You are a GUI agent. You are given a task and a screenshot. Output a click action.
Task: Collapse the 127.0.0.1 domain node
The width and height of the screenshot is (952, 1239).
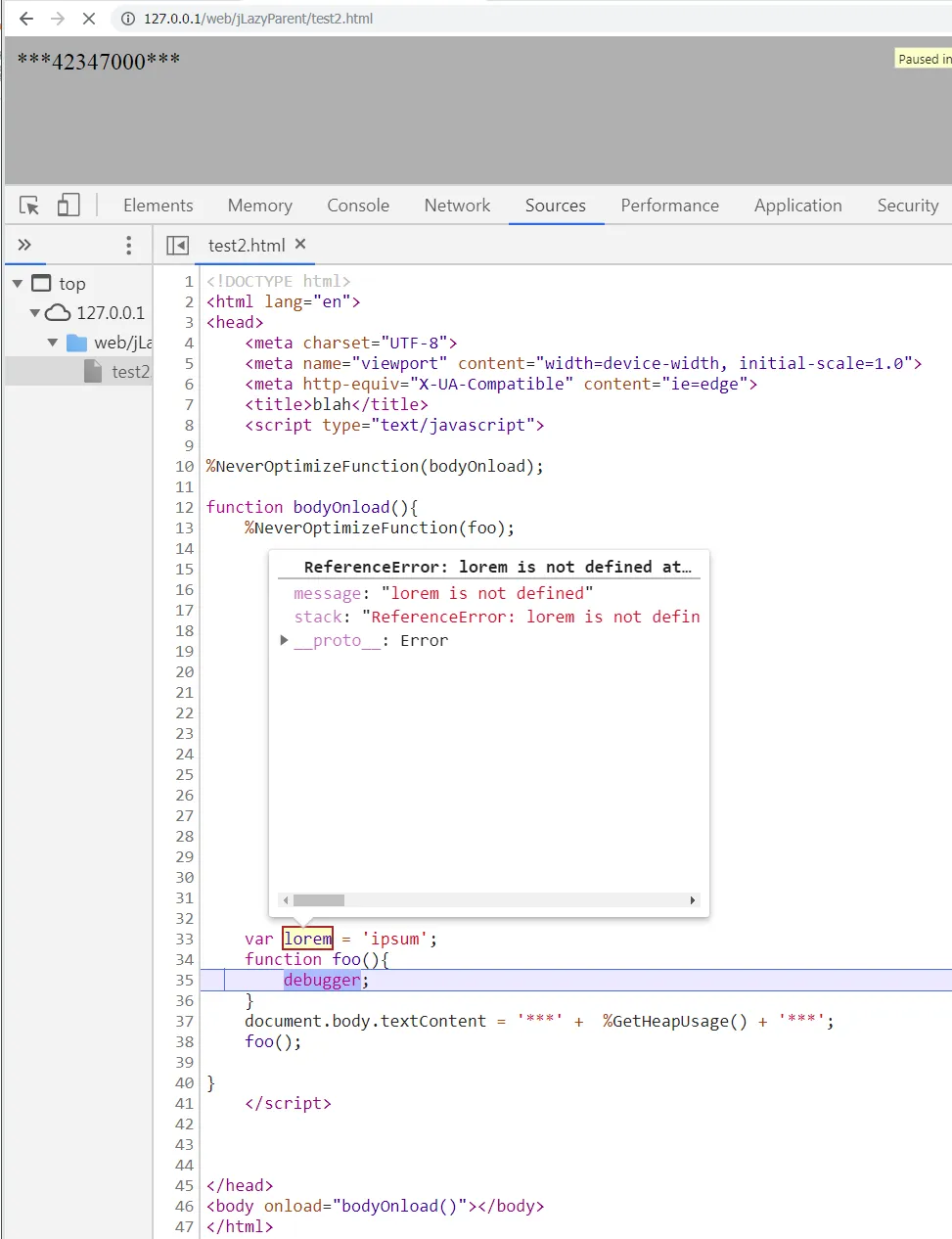(35, 313)
